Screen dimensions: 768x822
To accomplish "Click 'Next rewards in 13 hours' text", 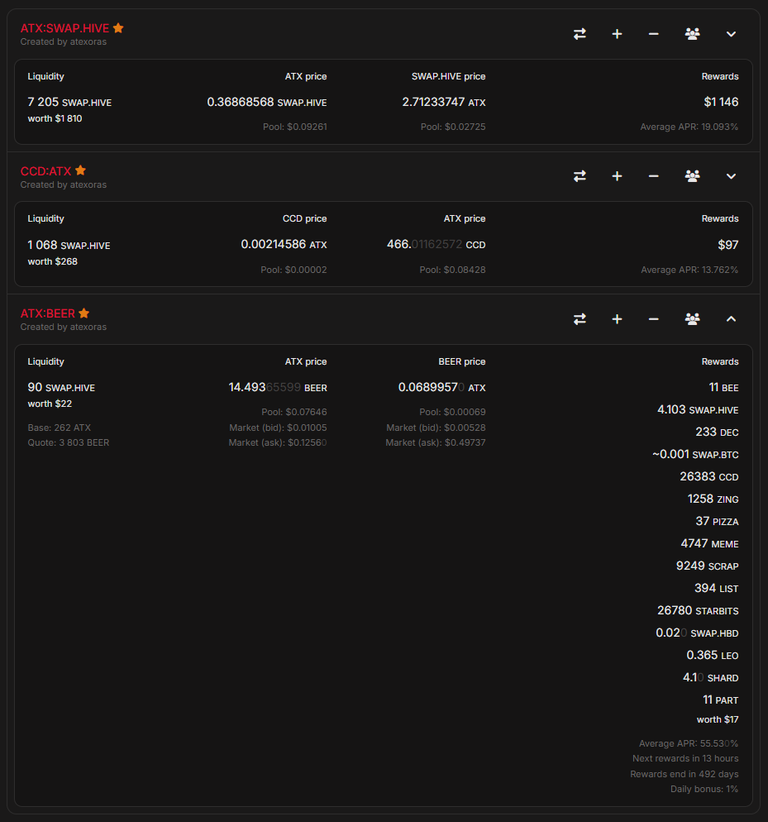I will click(685, 759).
